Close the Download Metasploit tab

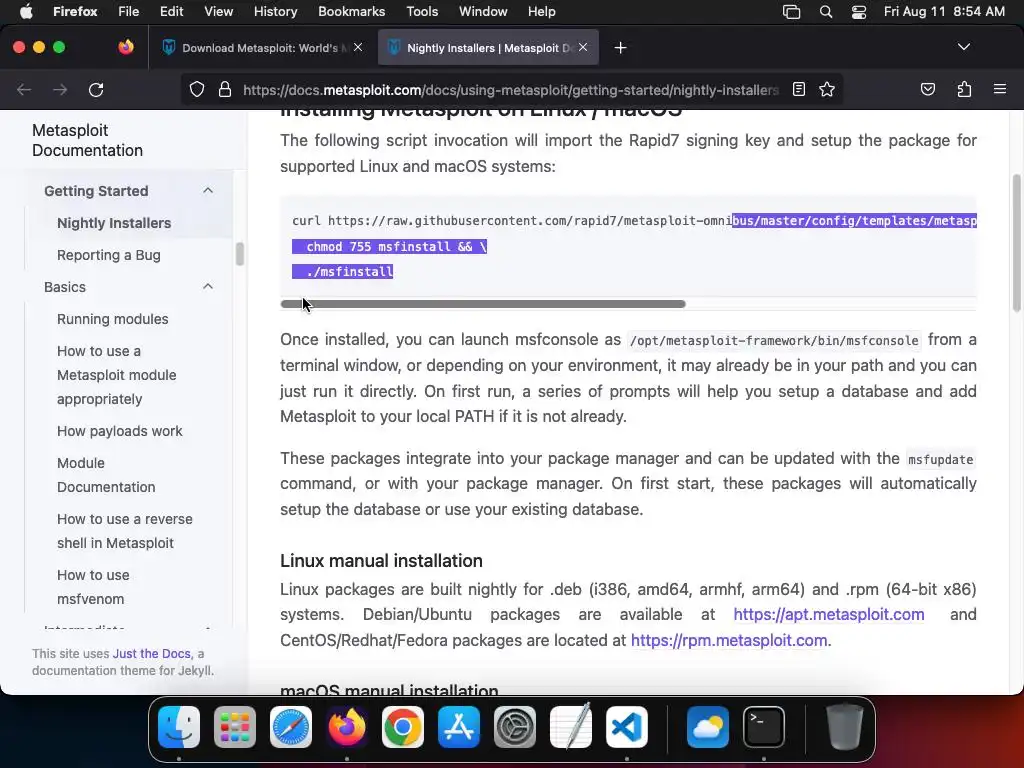[x=358, y=47]
